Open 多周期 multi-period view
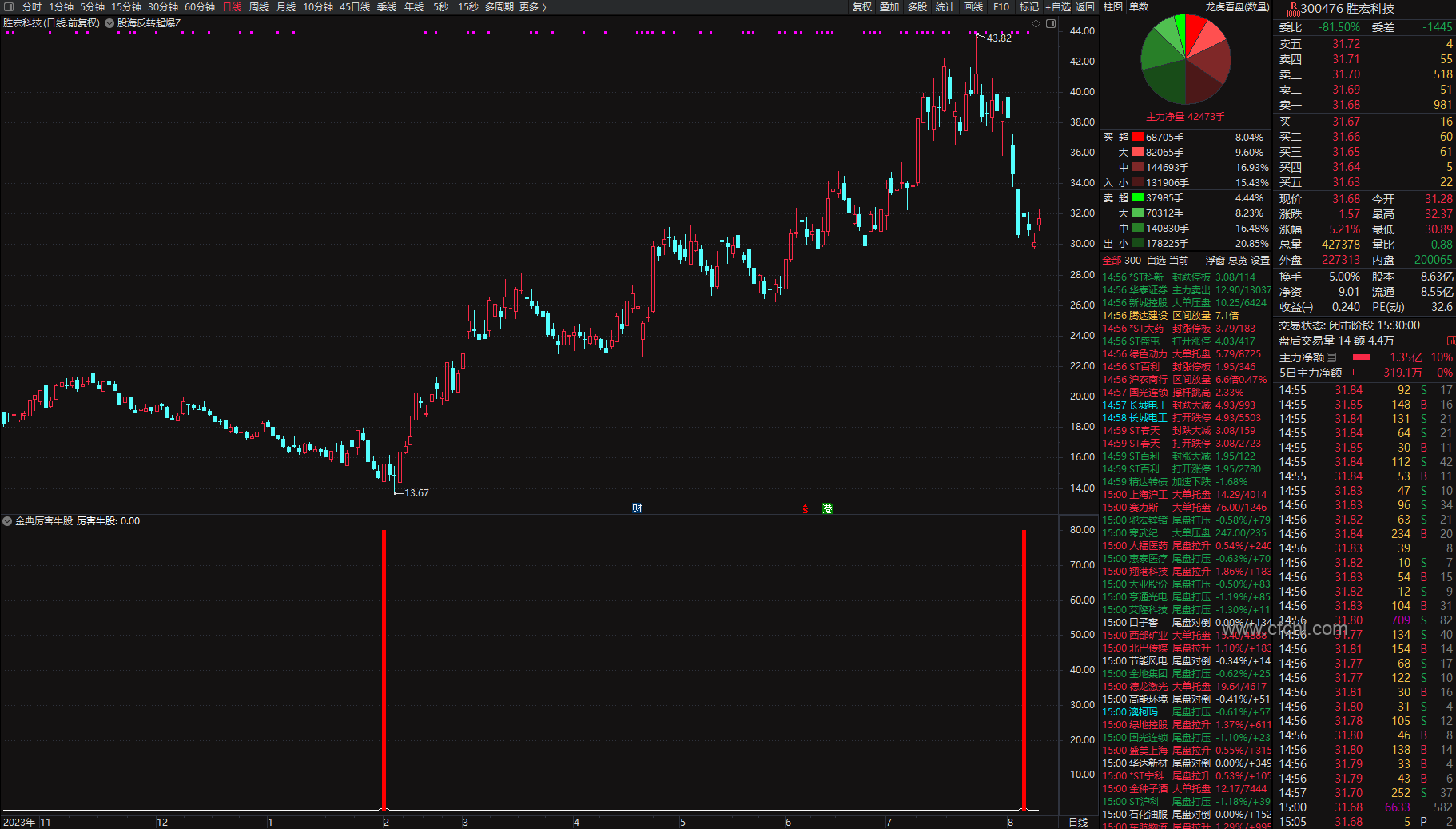Image resolution: width=1456 pixels, height=829 pixels. pos(499,6)
